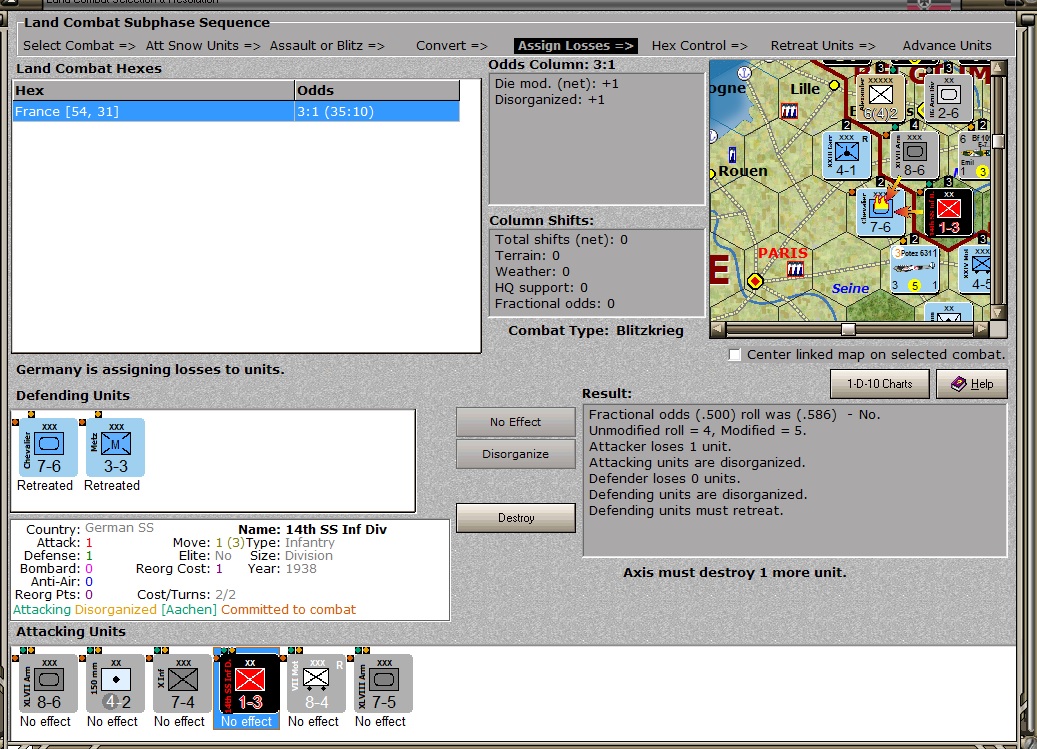The image size is (1037, 749).
Task: Select the 150 mm 4-2 artillery attacking unit
Action: pyautogui.click(x=115, y=684)
